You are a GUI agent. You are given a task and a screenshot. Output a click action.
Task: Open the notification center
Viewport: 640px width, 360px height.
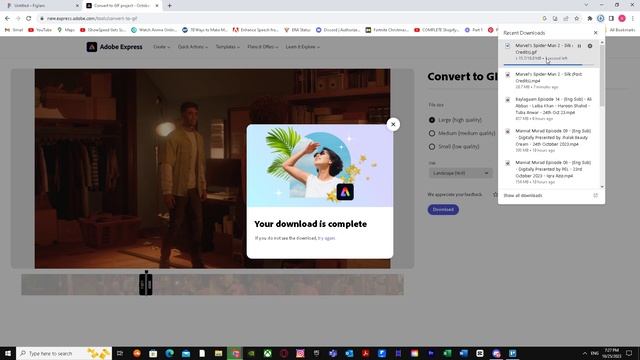pos(629,353)
